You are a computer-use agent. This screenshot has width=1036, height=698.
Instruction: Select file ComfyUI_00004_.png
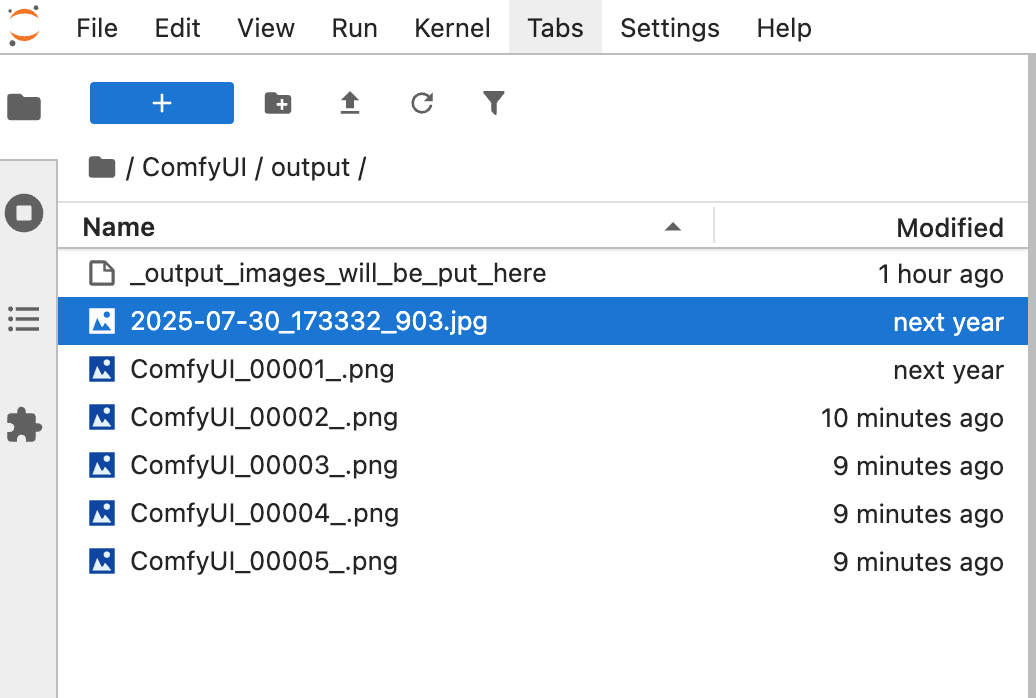pyautogui.click(x=543, y=513)
